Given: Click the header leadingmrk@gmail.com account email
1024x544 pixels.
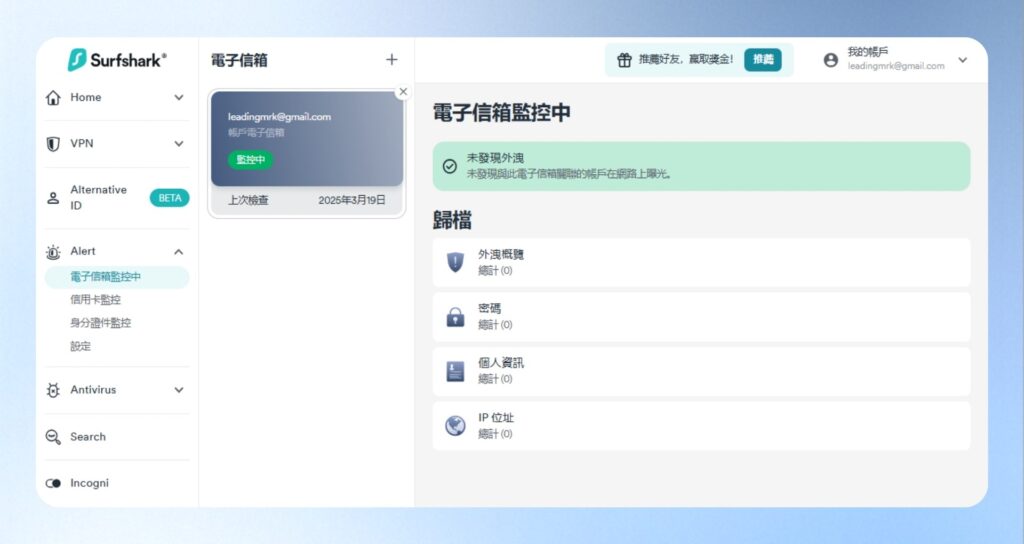Looking at the screenshot, I should point(896,66).
